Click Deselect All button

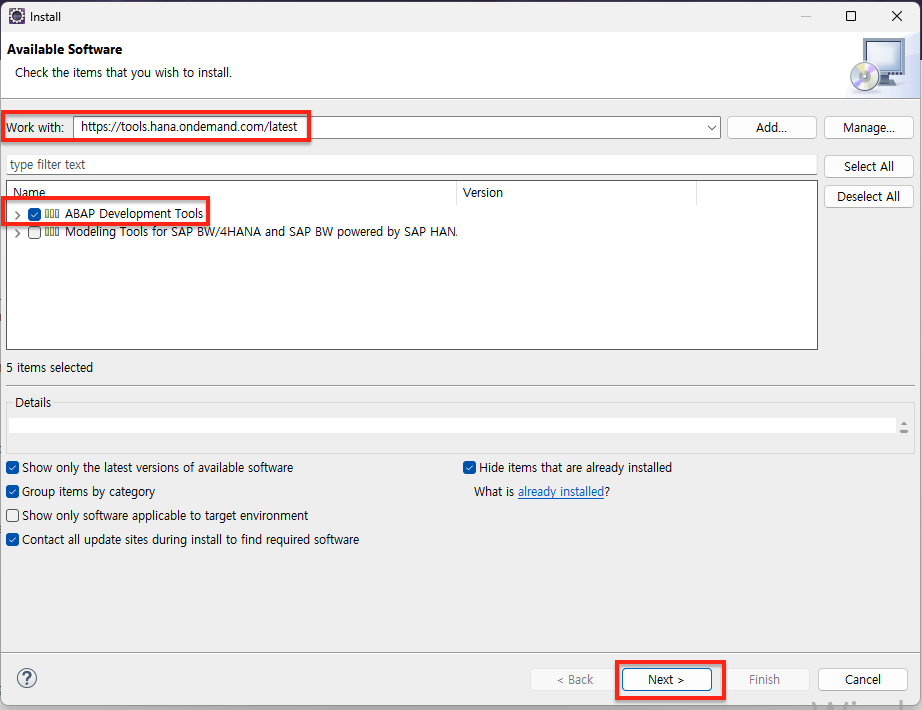click(x=868, y=196)
